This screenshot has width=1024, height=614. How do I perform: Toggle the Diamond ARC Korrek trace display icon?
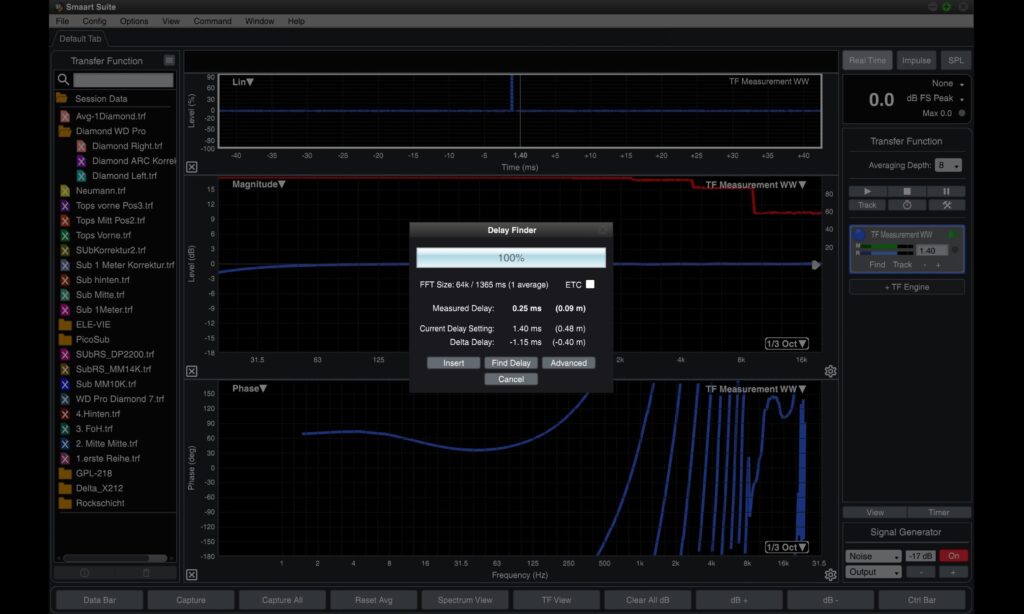[x=81, y=161]
